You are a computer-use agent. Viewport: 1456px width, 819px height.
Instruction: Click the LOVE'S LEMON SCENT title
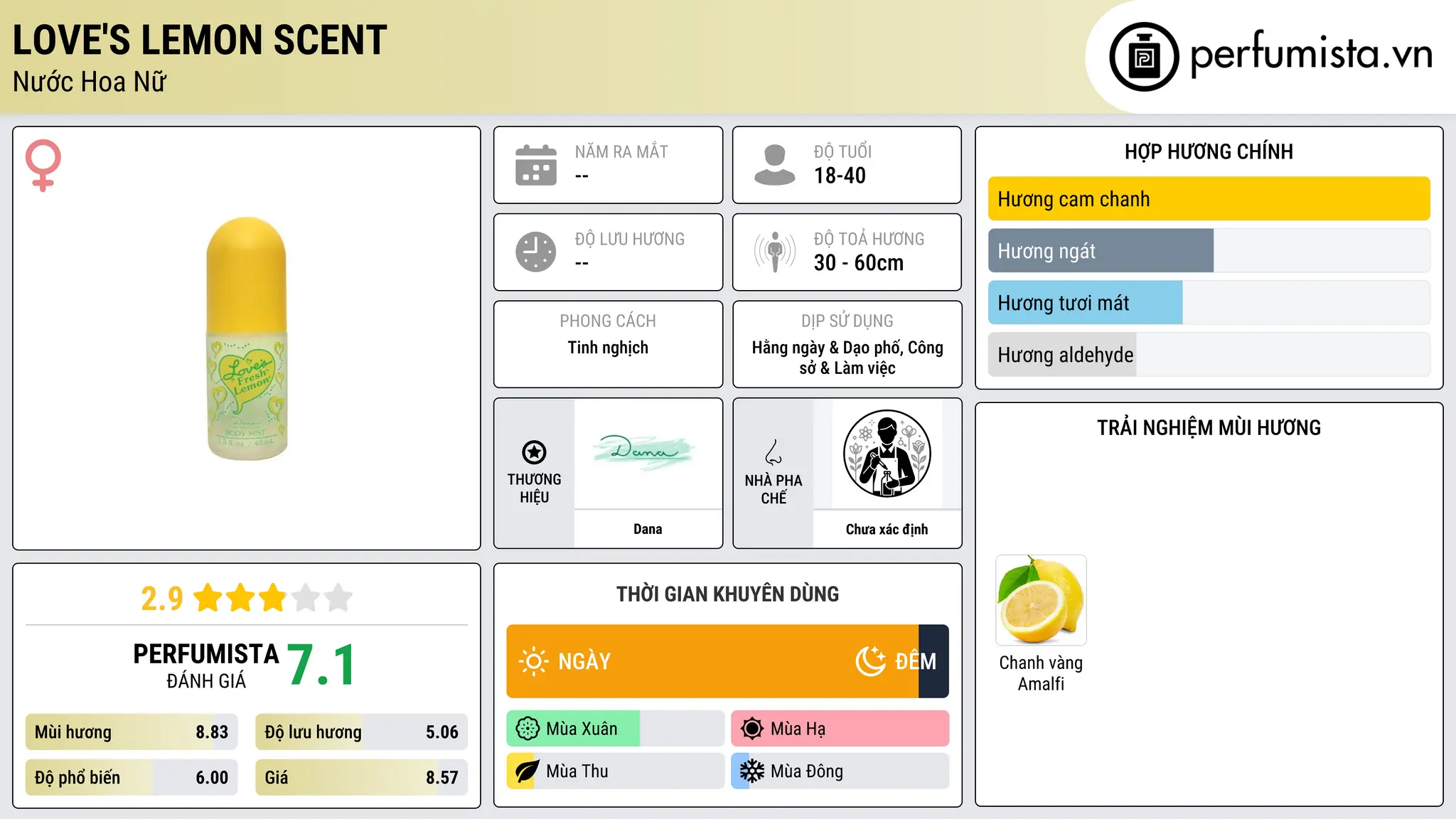(200, 40)
